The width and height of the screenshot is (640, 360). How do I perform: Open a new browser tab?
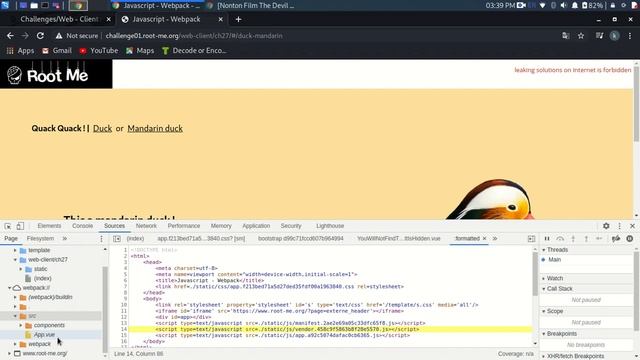pos(238,19)
